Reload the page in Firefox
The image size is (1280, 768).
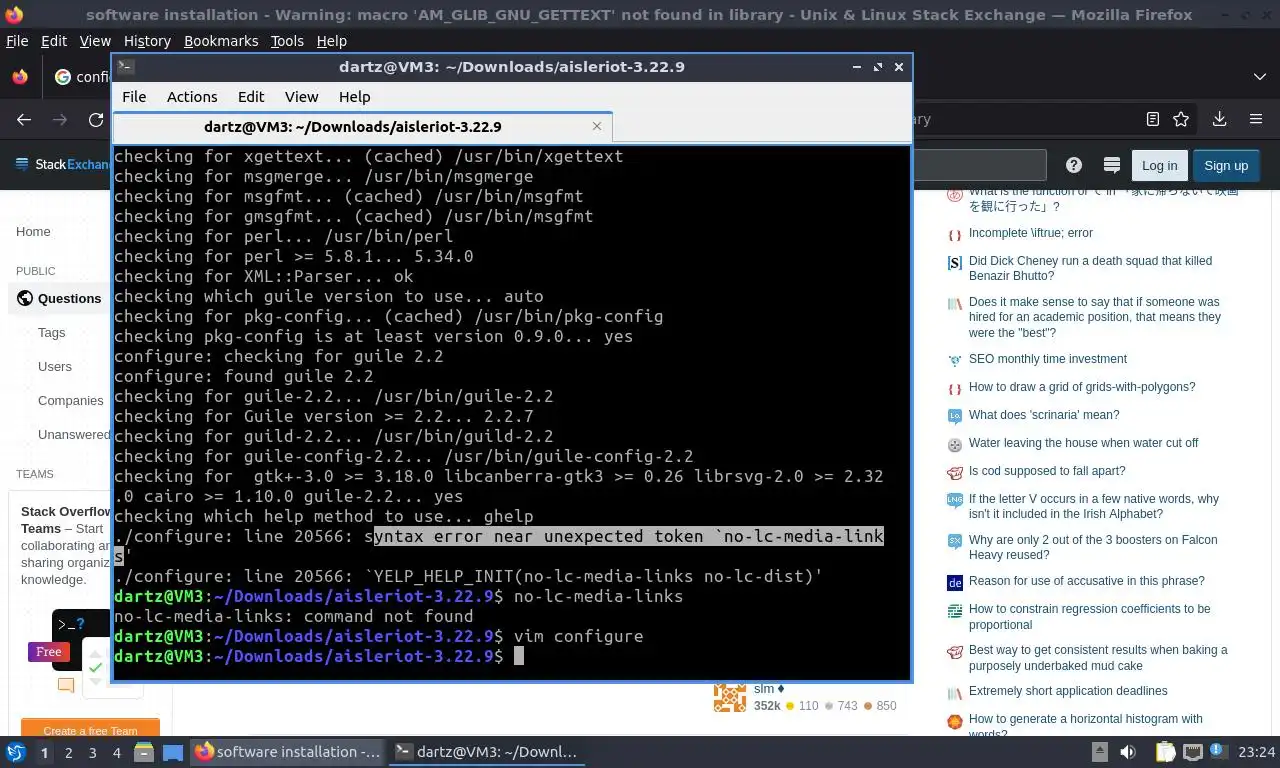pos(96,119)
